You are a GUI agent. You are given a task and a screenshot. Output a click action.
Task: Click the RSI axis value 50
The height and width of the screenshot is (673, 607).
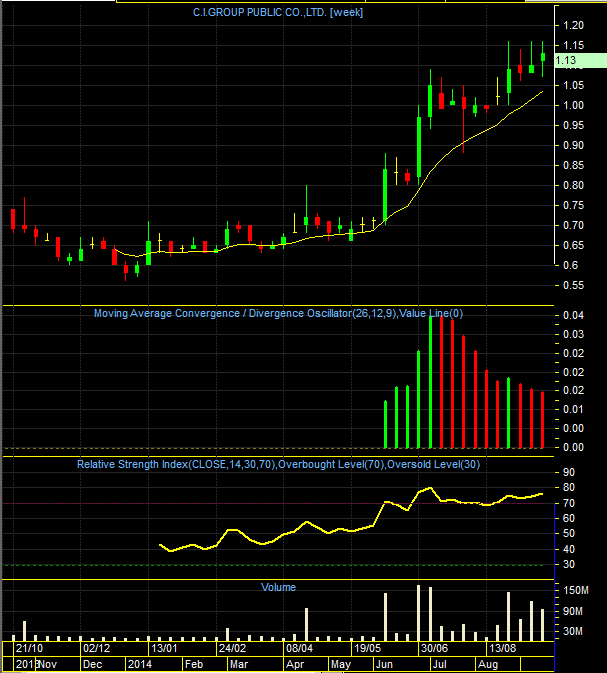[569, 534]
